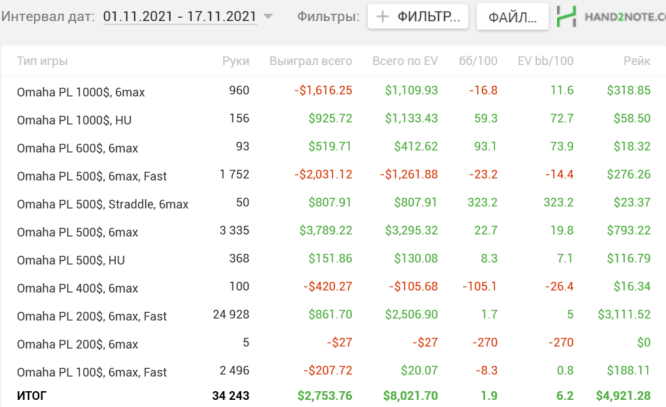Click EV cell $20.07
The image size is (666, 407).
pyautogui.click(x=419, y=371)
